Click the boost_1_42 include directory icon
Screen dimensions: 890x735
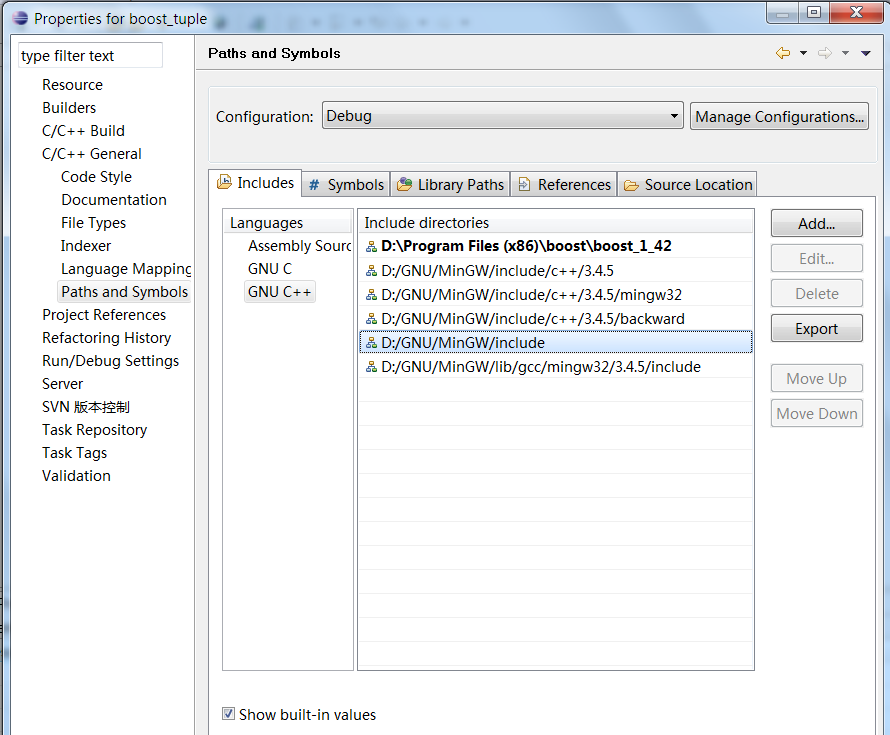point(371,246)
